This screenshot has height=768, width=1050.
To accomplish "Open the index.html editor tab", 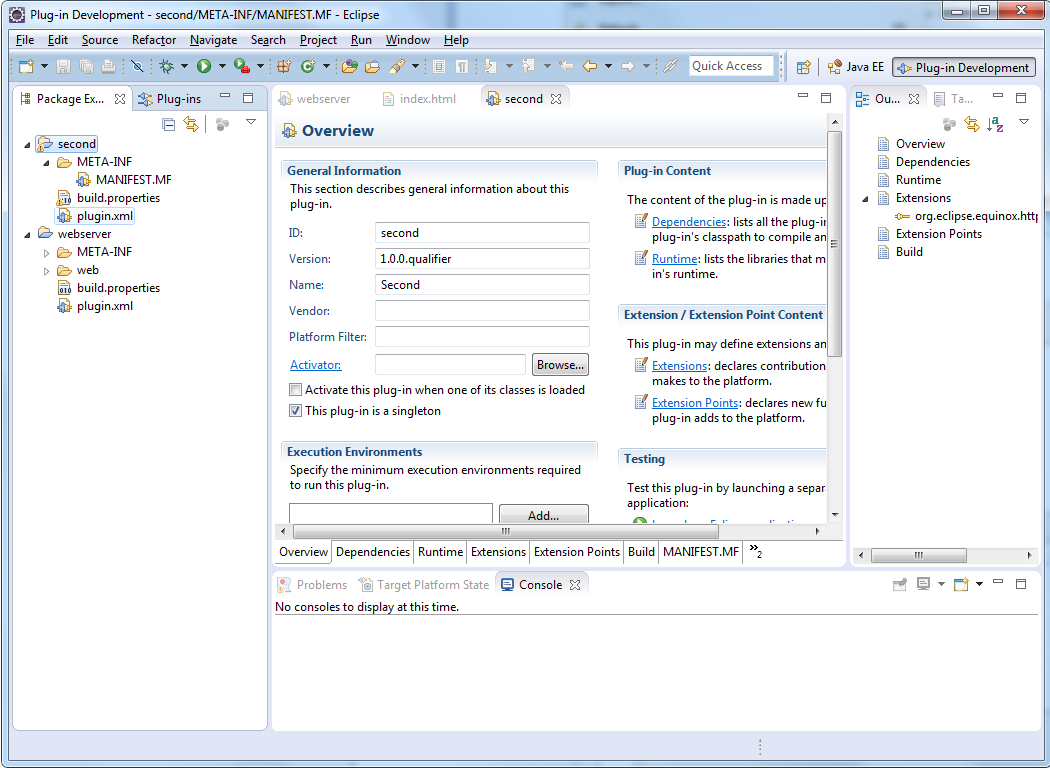I will (x=420, y=98).
